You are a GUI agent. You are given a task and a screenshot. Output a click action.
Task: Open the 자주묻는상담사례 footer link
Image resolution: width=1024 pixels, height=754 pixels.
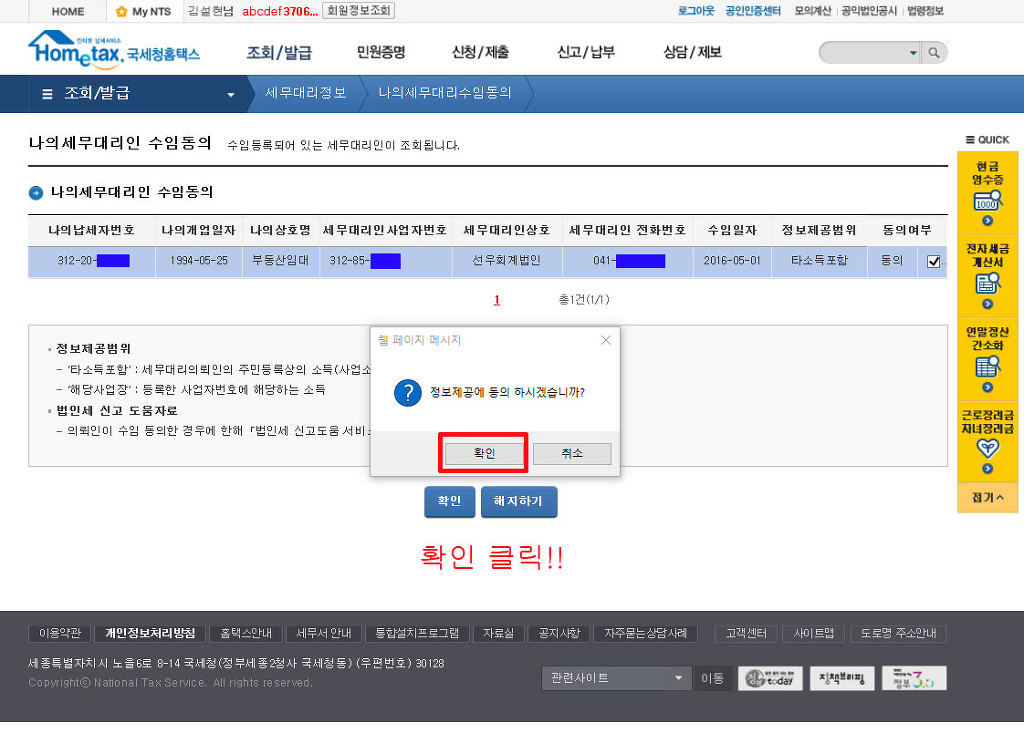coord(645,633)
